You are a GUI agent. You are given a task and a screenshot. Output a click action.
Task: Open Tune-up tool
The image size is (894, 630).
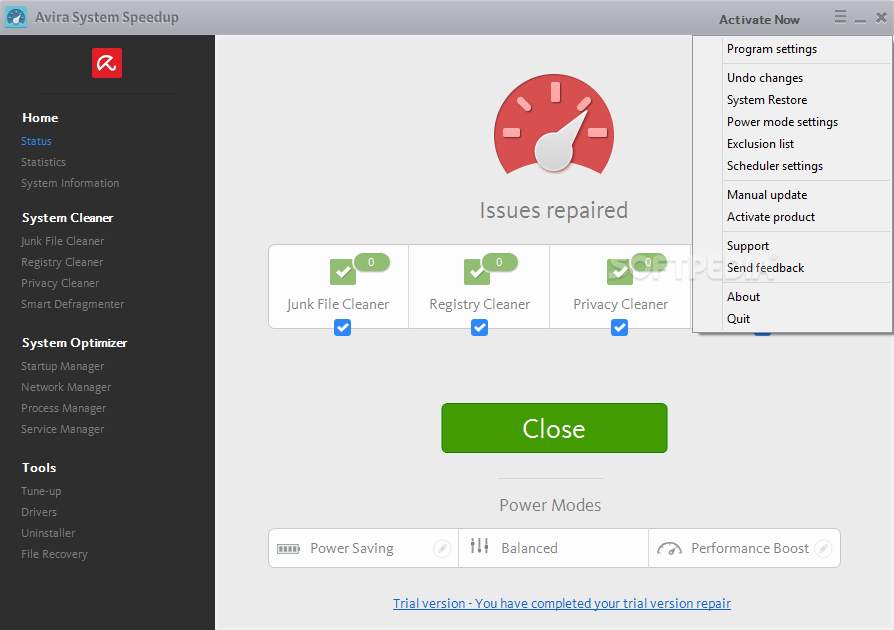(x=41, y=491)
